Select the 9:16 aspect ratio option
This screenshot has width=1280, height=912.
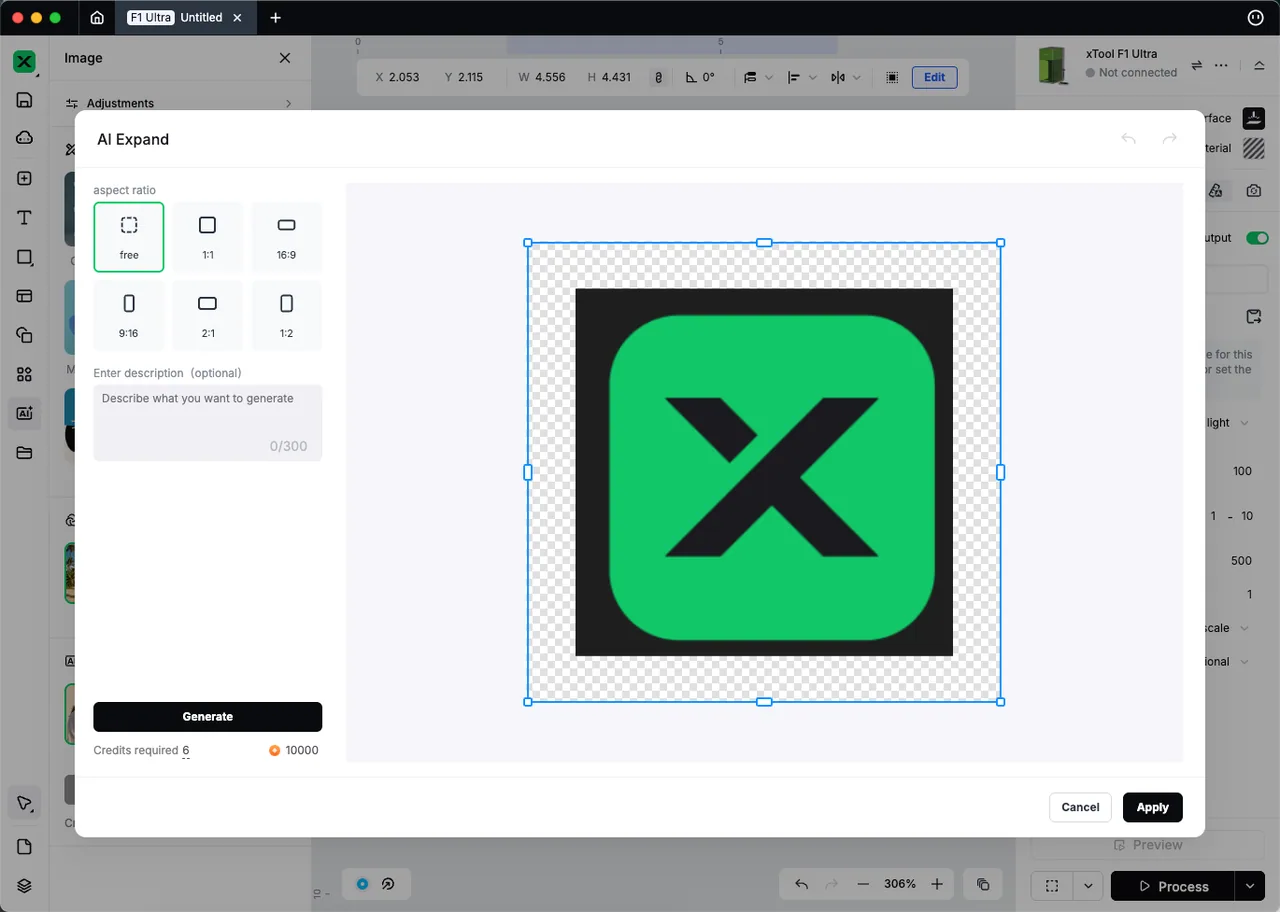(x=129, y=315)
